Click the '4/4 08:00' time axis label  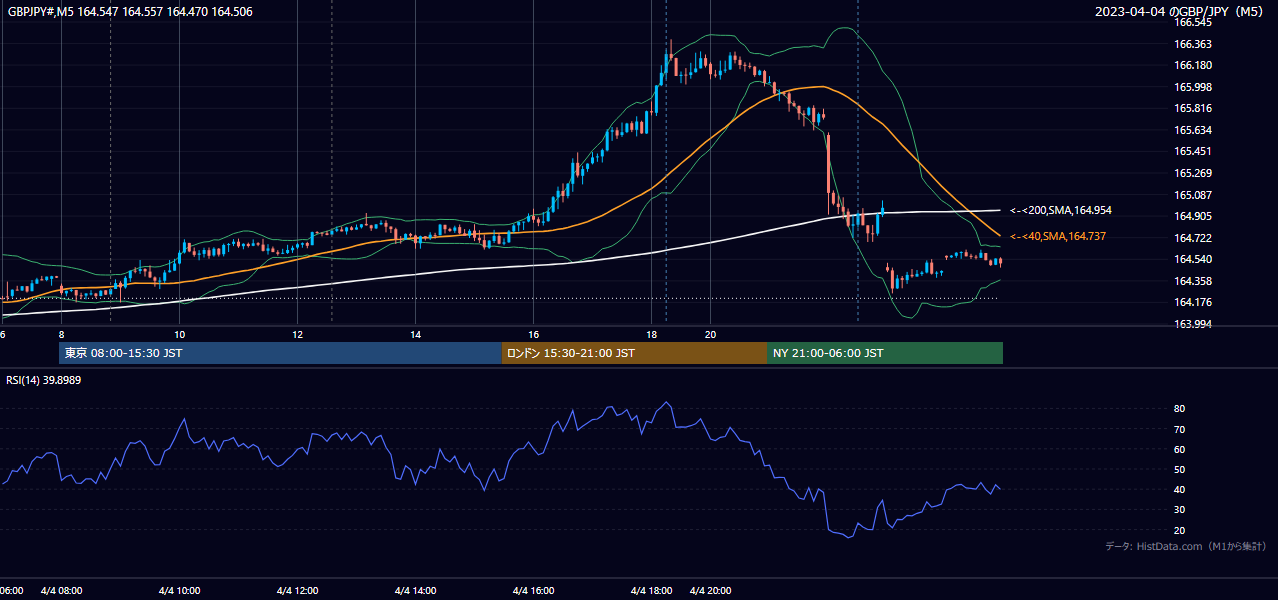(62, 591)
